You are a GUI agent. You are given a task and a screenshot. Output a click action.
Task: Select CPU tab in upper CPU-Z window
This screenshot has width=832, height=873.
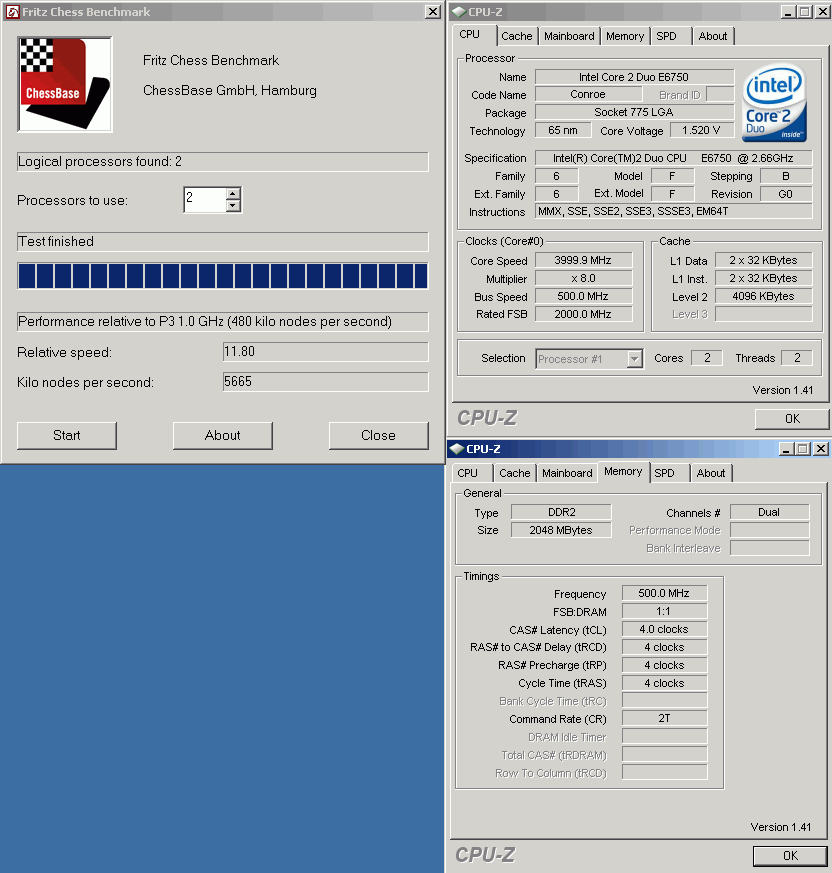click(x=473, y=35)
